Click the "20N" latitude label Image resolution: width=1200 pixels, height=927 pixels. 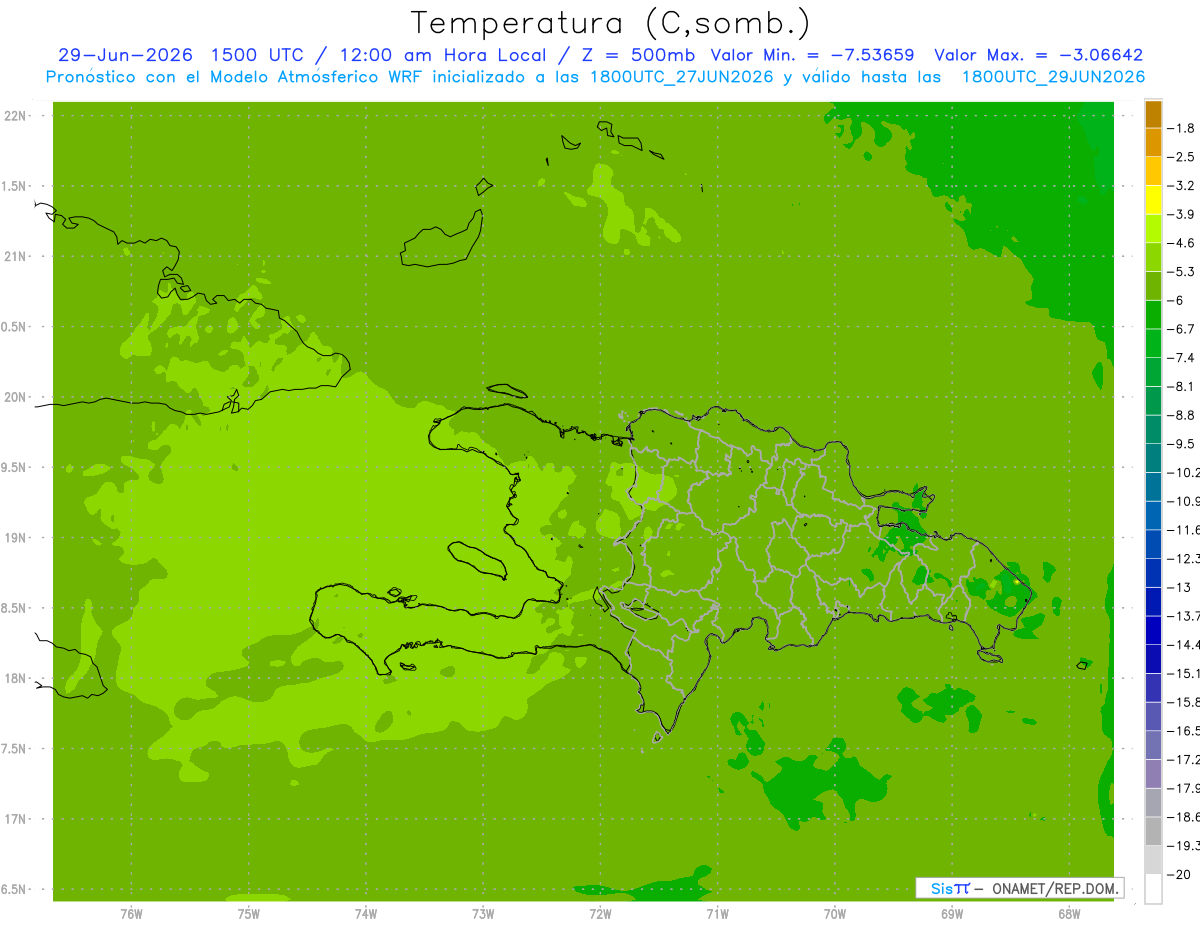coord(17,397)
